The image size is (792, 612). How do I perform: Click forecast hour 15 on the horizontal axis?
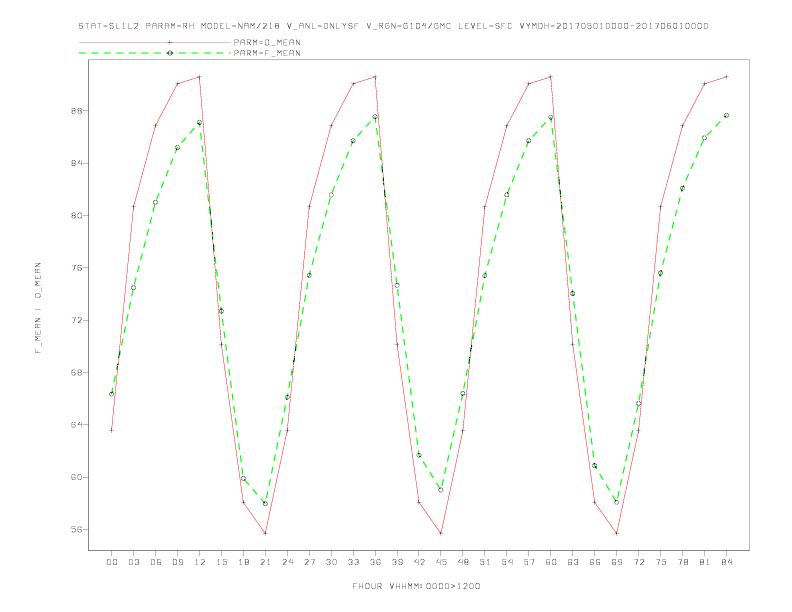point(221,562)
